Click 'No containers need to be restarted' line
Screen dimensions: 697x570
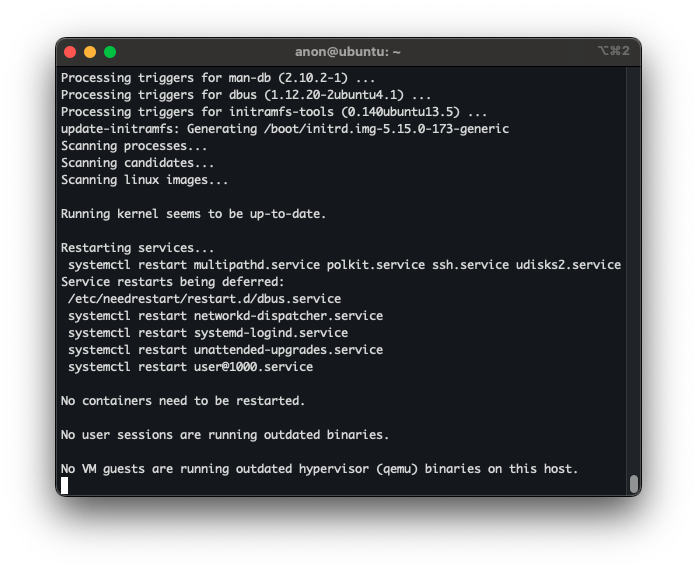183,400
